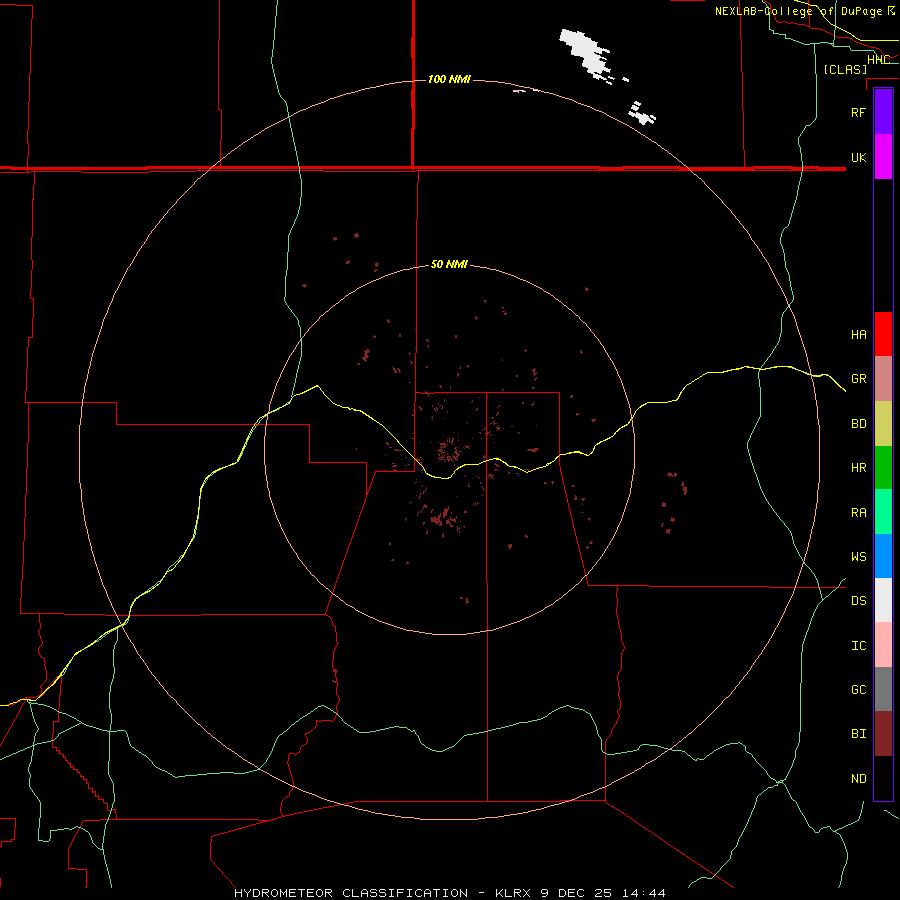Viewport: 900px width, 900px height.
Task: Click the HA red legend swatch
Action: pos(883,334)
